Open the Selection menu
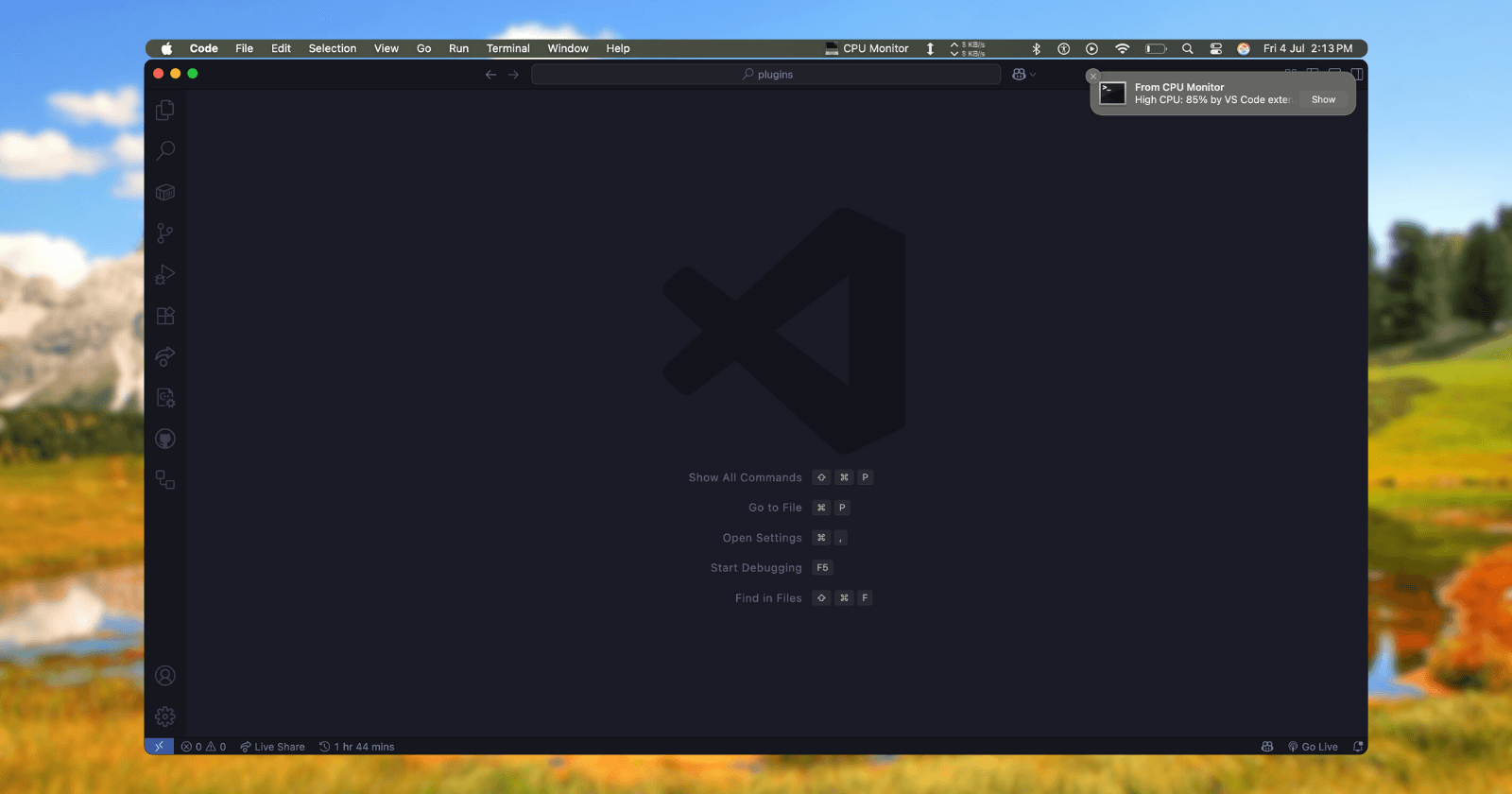The height and width of the screenshot is (794, 1512). coord(332,48)
